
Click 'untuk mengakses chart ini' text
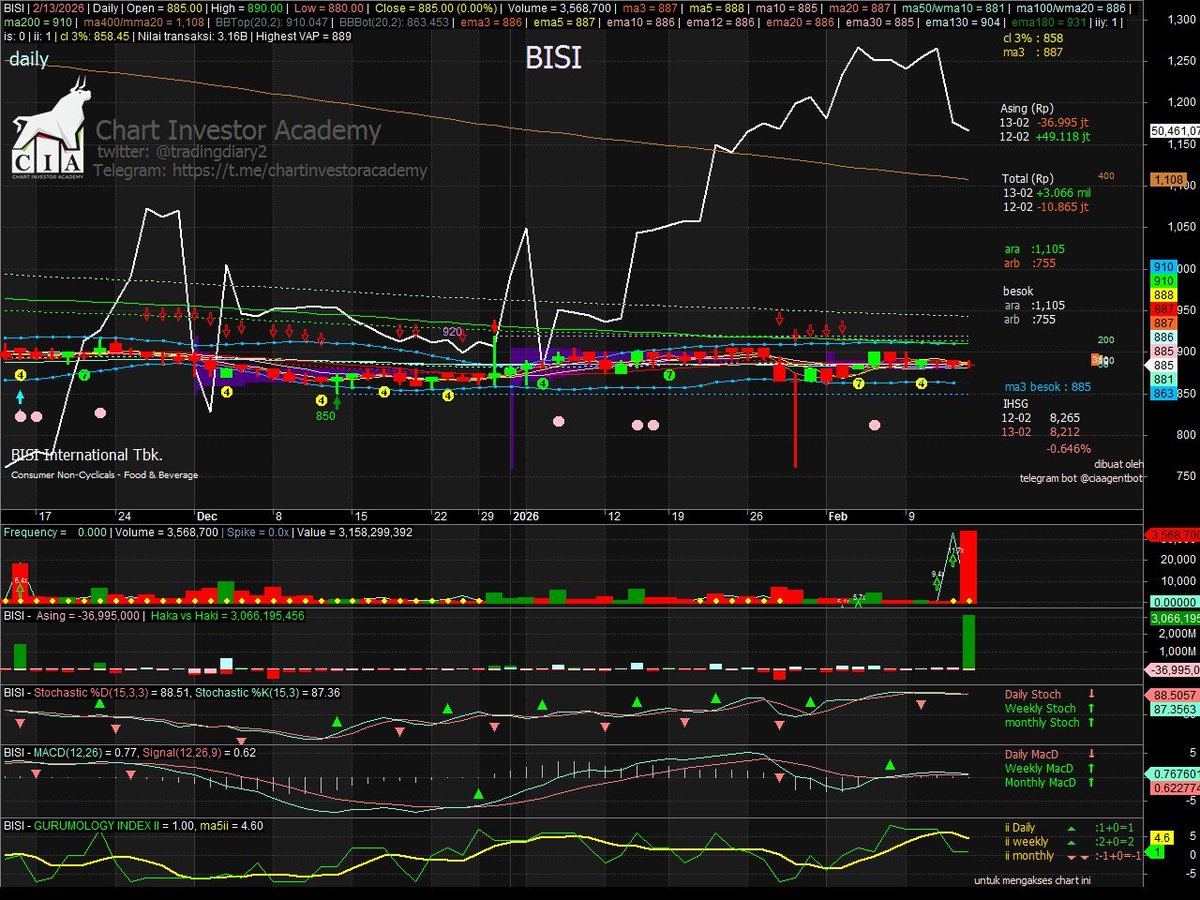pyautogui.click(x=1034, y=880)
